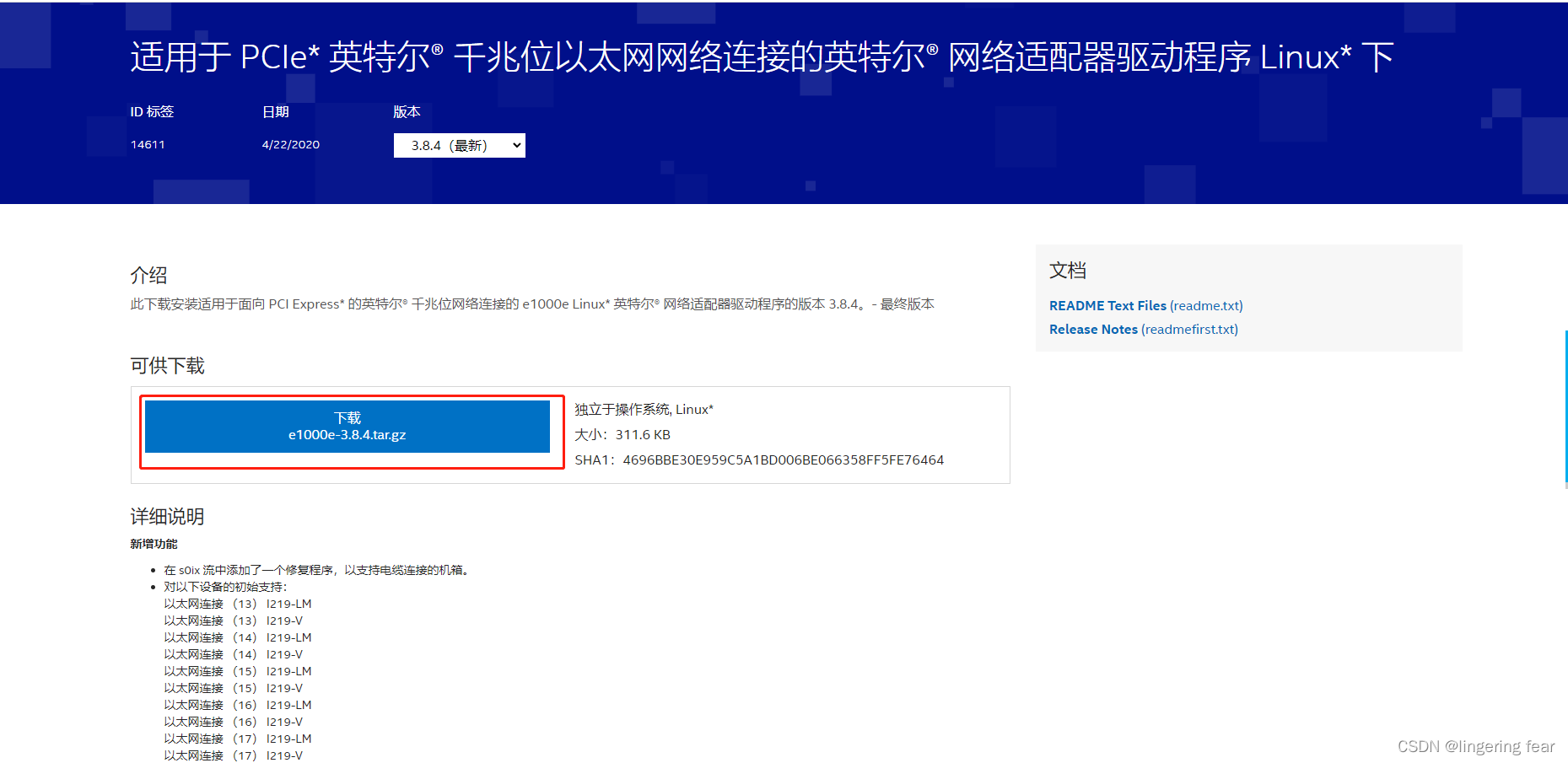Click the introduction description paragraph
This screenshot has width=1568, height=763.
[x=532, y=304]
